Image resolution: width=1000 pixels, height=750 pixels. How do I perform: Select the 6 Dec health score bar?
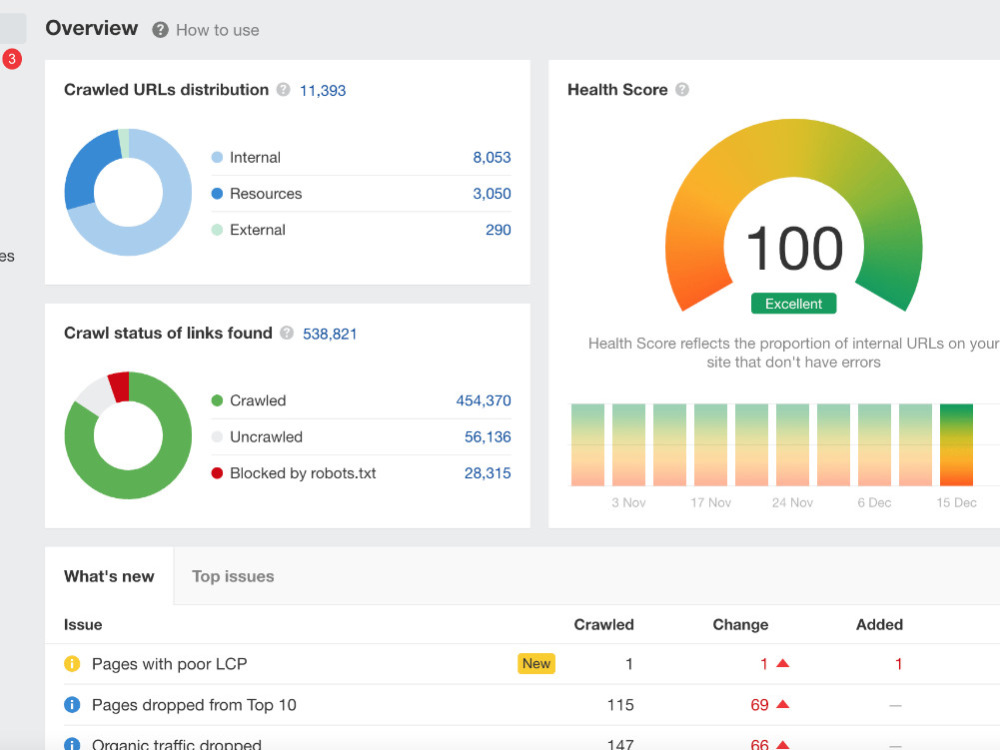(x=874, y=445)
